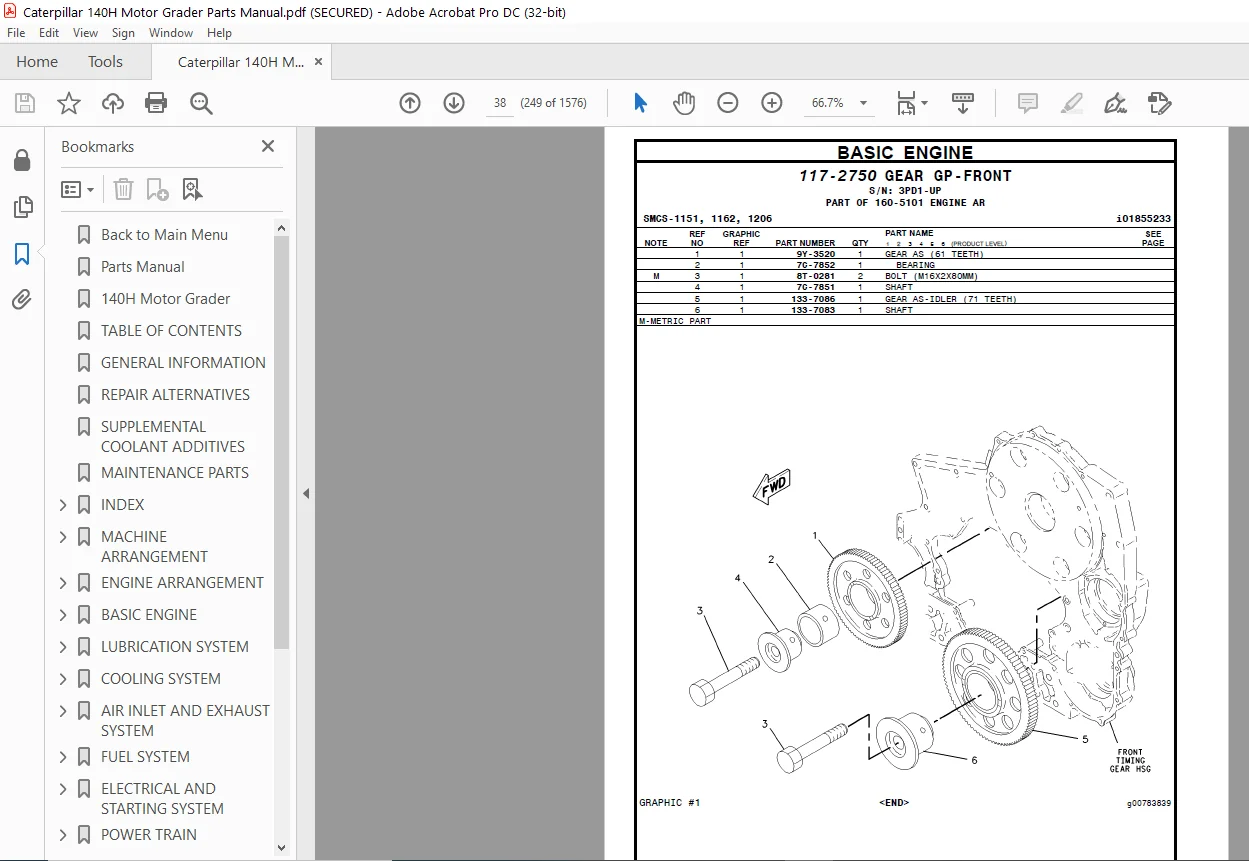Delete selected bookmark trash icon

123,189
